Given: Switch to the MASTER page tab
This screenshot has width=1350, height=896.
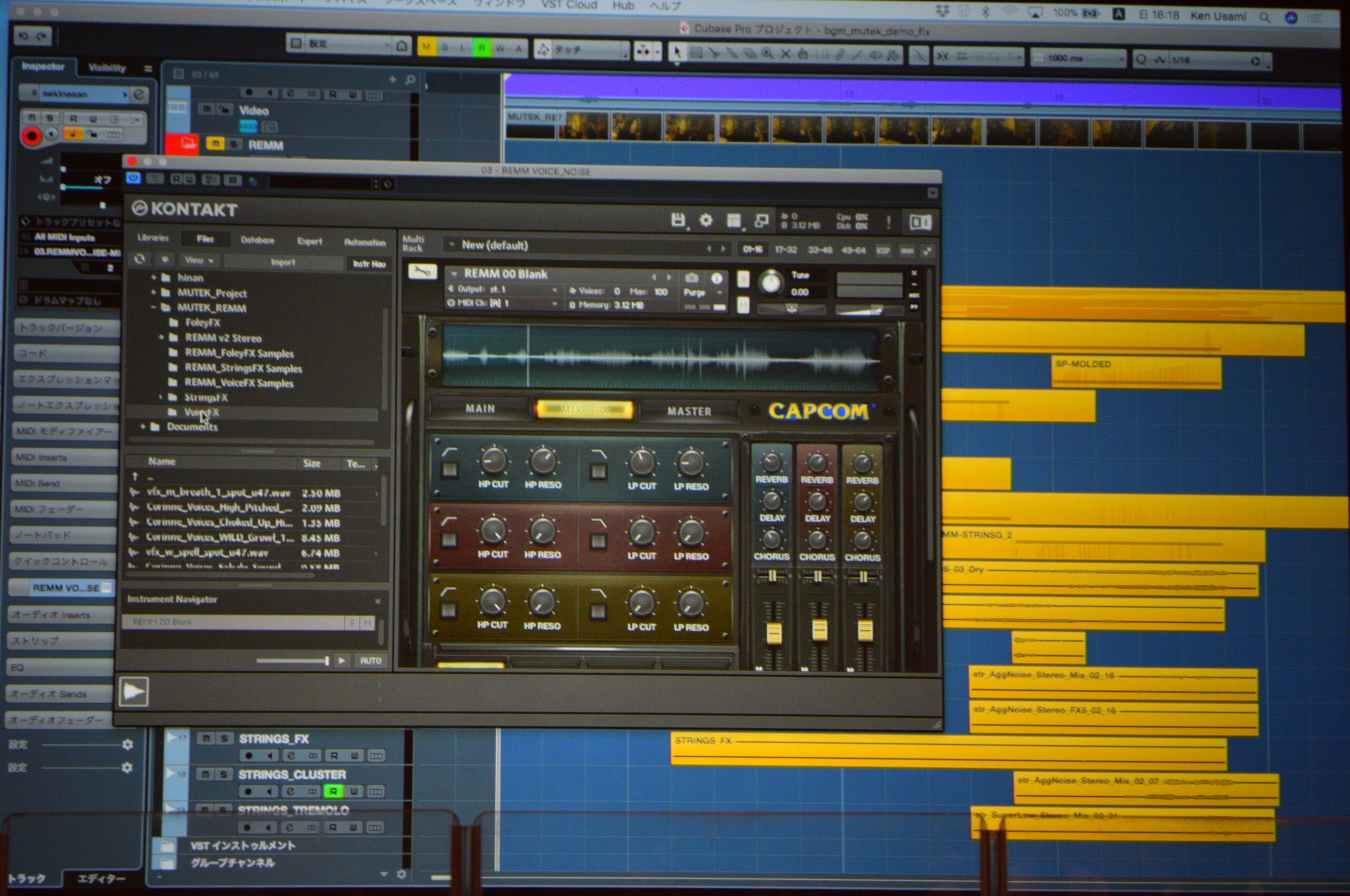Looking at the screenshot, I should (689, 411).
